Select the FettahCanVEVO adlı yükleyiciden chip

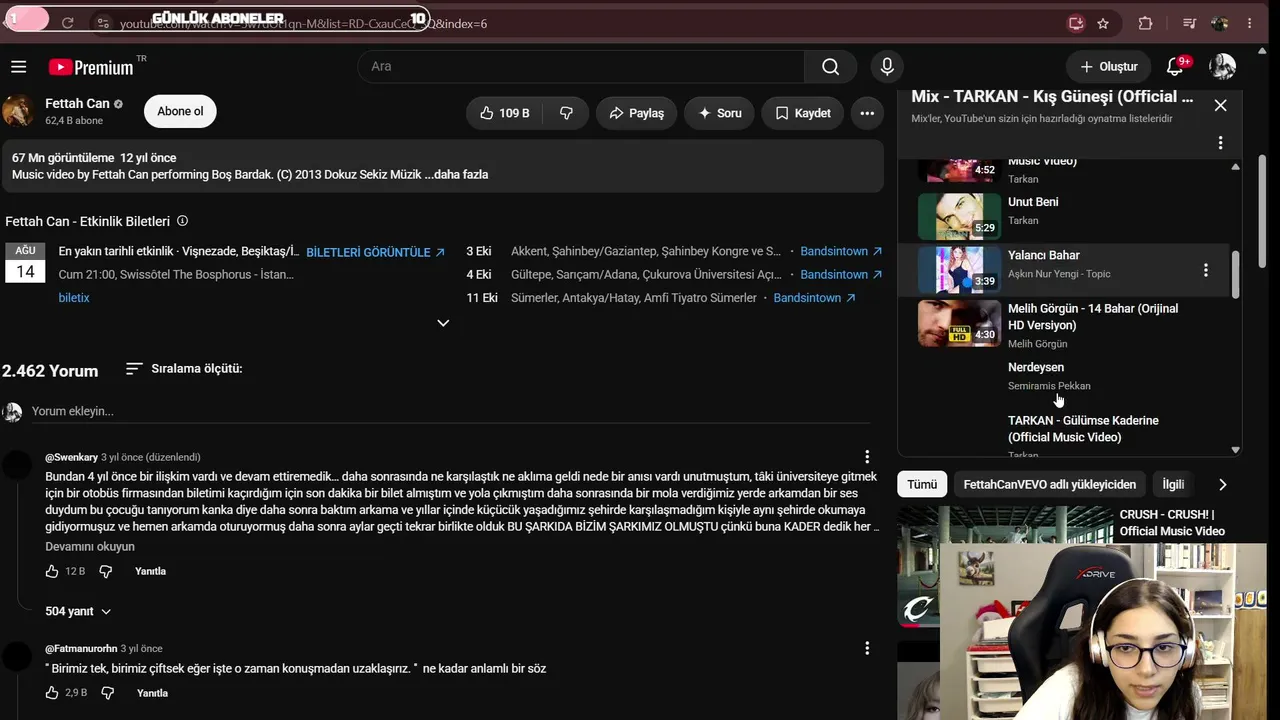coord(1050,484)
